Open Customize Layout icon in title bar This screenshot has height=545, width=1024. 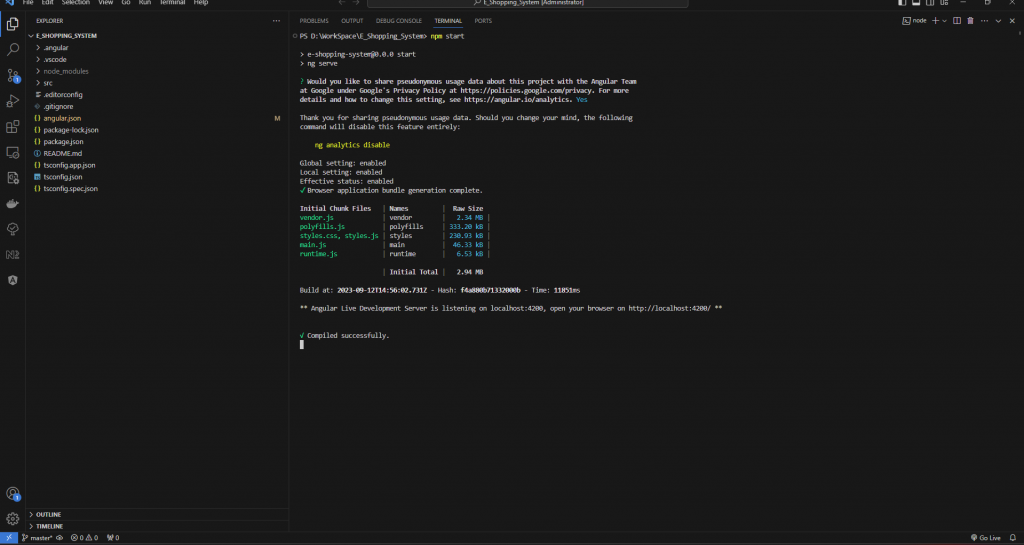click(946, 3)
